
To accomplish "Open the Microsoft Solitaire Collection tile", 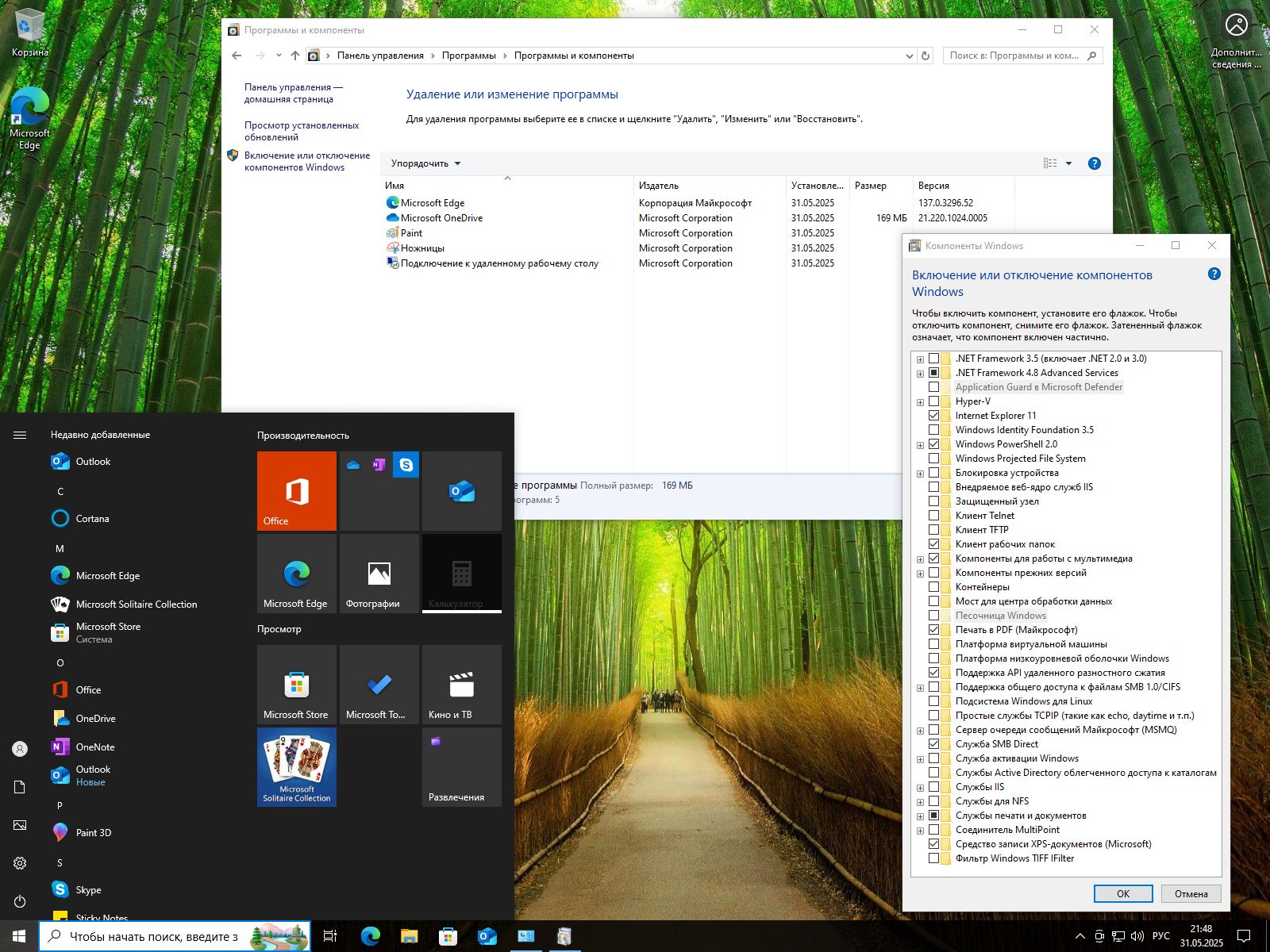I will (296, 766).
